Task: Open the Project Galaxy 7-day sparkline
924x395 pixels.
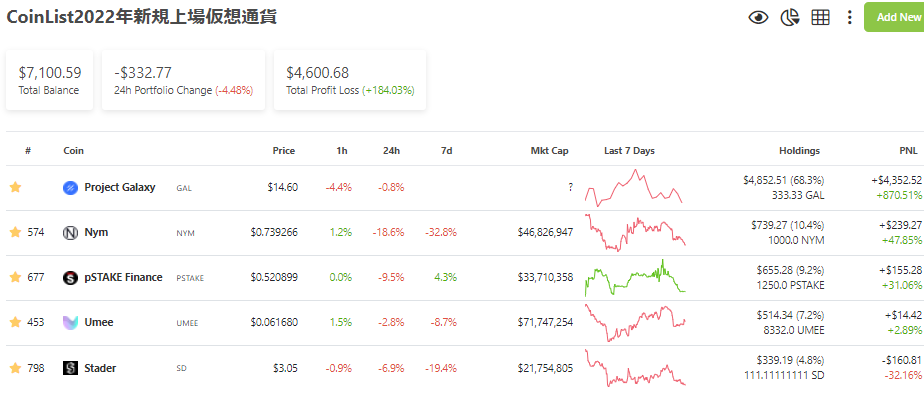Action: coord(633,187)
